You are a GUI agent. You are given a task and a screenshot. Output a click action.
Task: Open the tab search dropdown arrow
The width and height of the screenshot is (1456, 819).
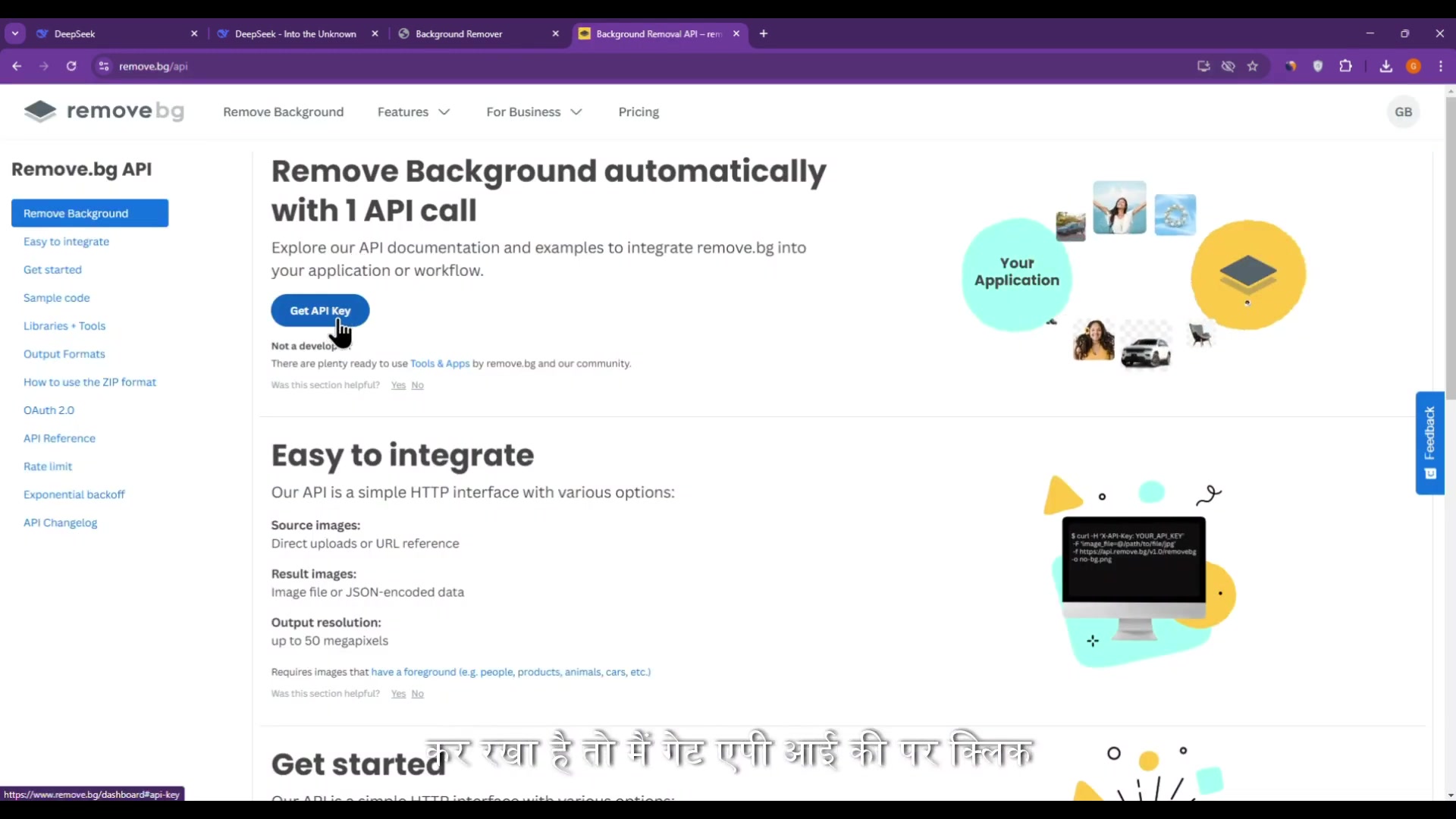click(x=15, y=33)
